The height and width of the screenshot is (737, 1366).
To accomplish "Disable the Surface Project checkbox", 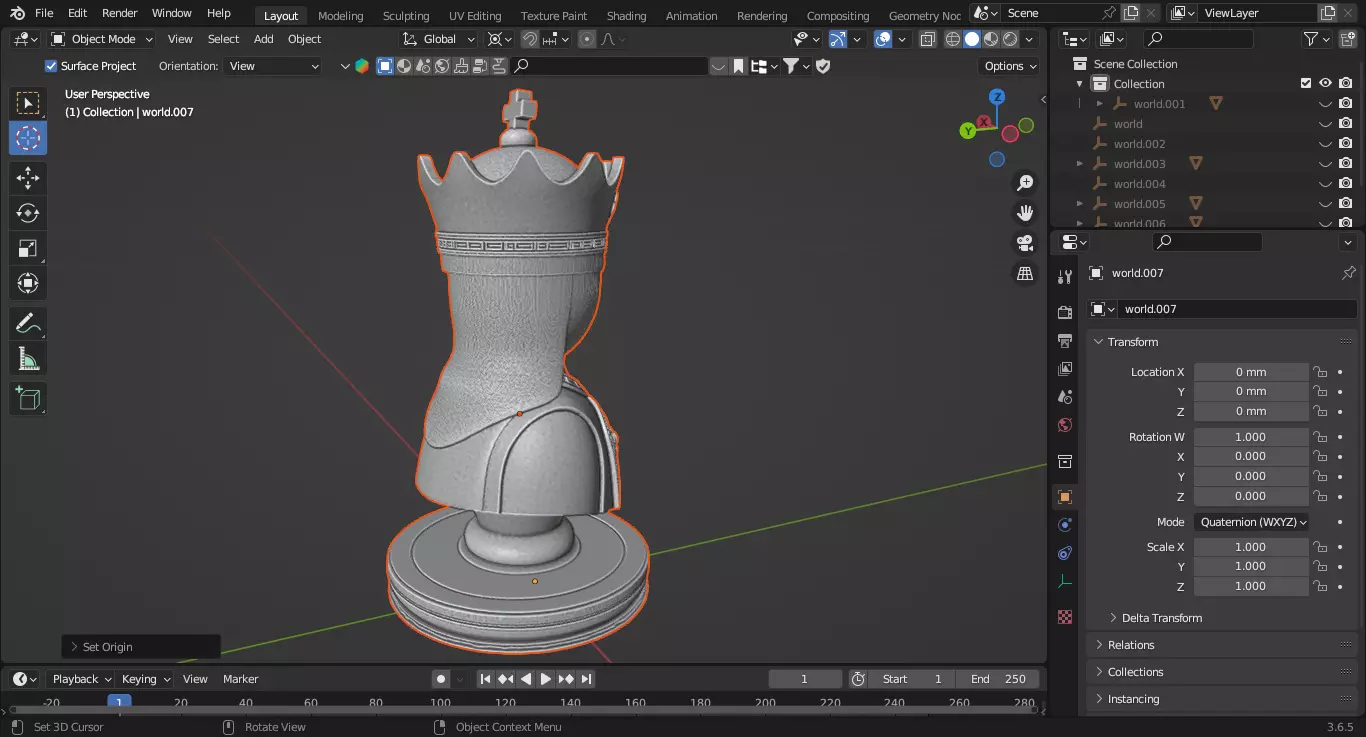I will point(51,66).
